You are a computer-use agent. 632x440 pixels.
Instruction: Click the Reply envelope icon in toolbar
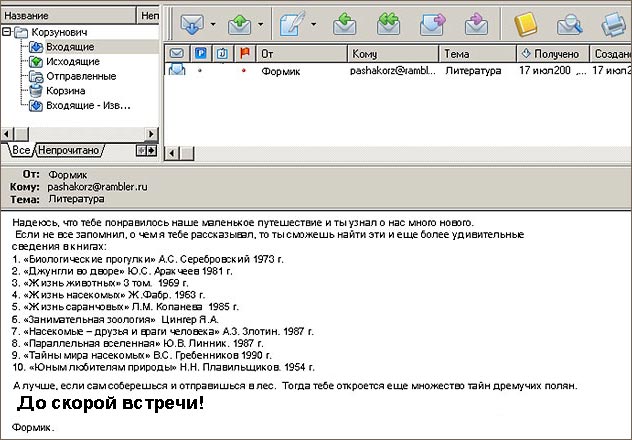(x=346, y=21)
